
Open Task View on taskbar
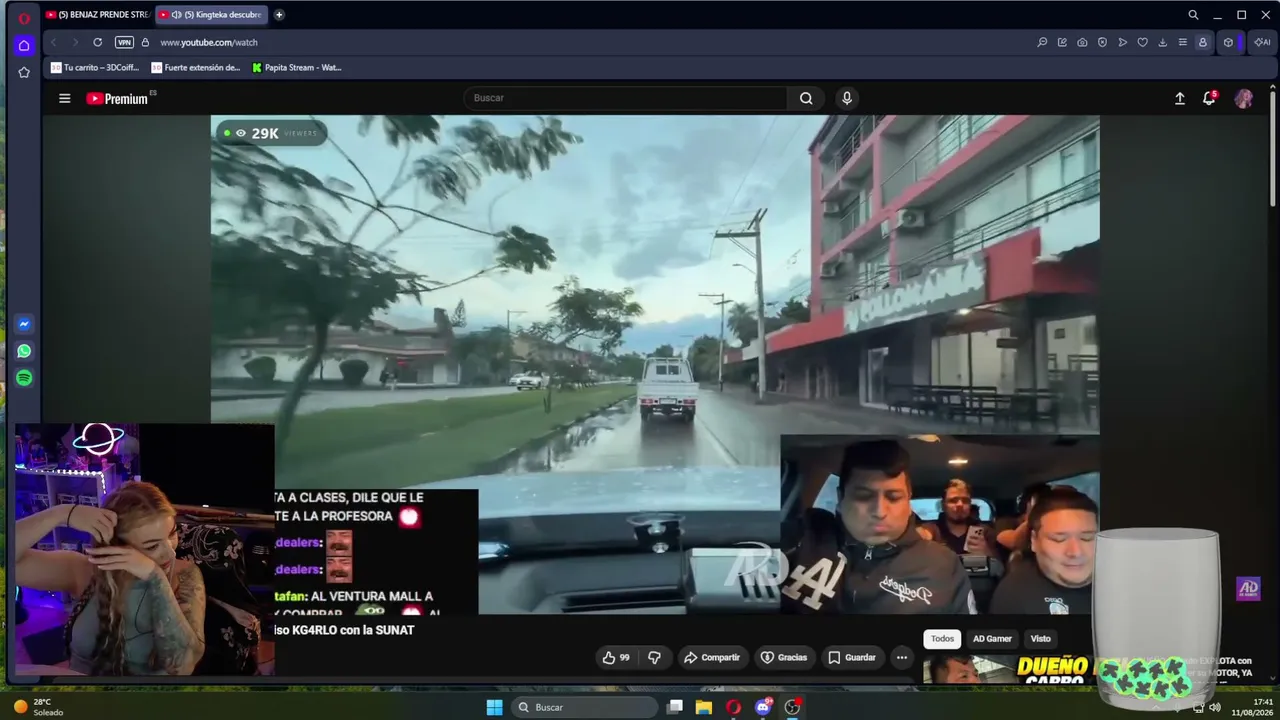[675, 707]
